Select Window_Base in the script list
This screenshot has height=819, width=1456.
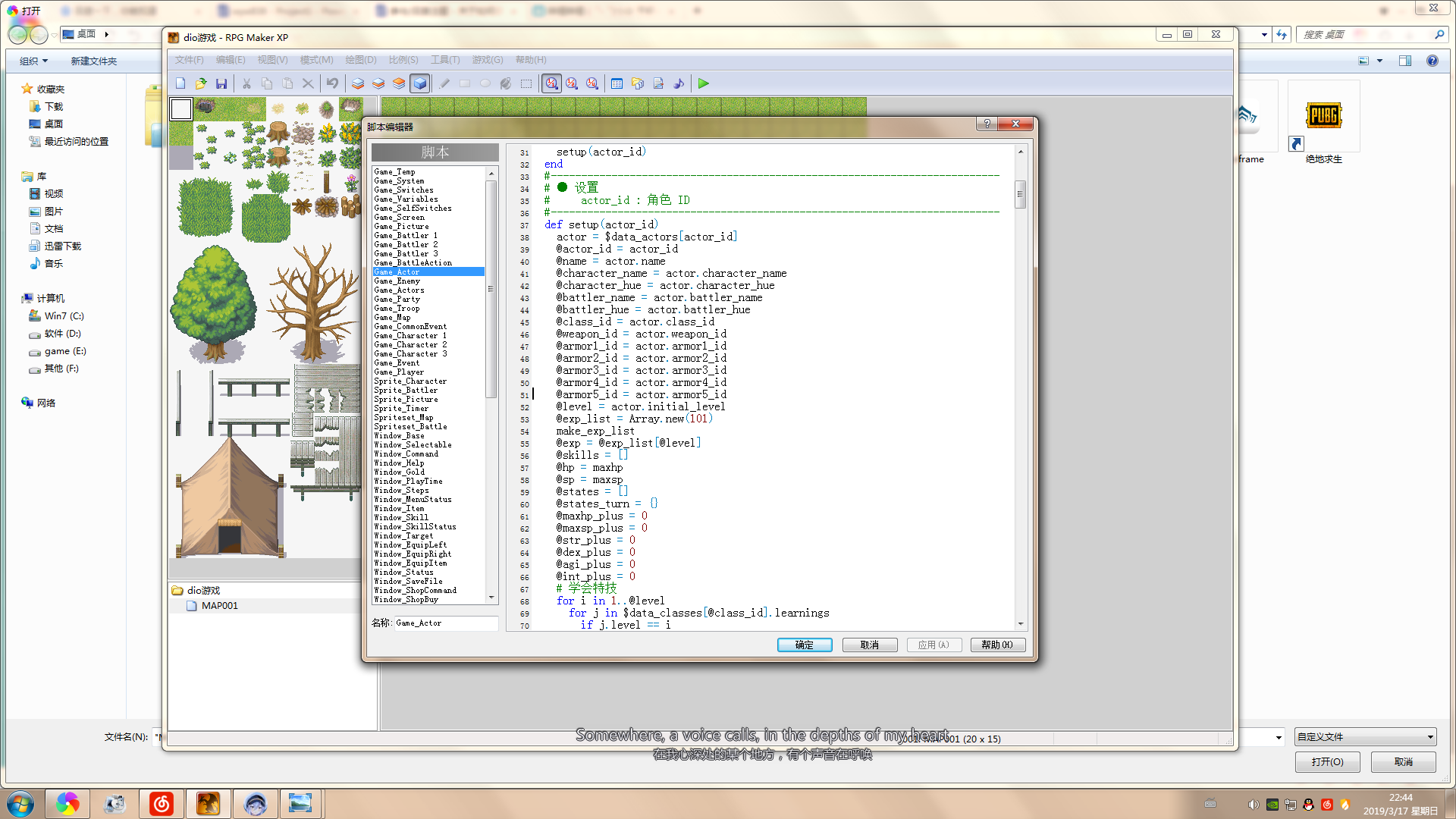(x=428, y=435)
